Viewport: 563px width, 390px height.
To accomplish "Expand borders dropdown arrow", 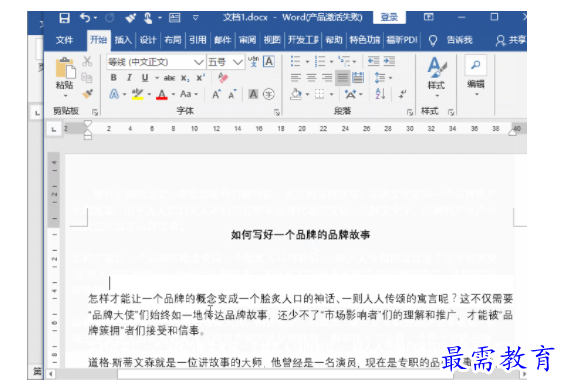I will [331, 94].
